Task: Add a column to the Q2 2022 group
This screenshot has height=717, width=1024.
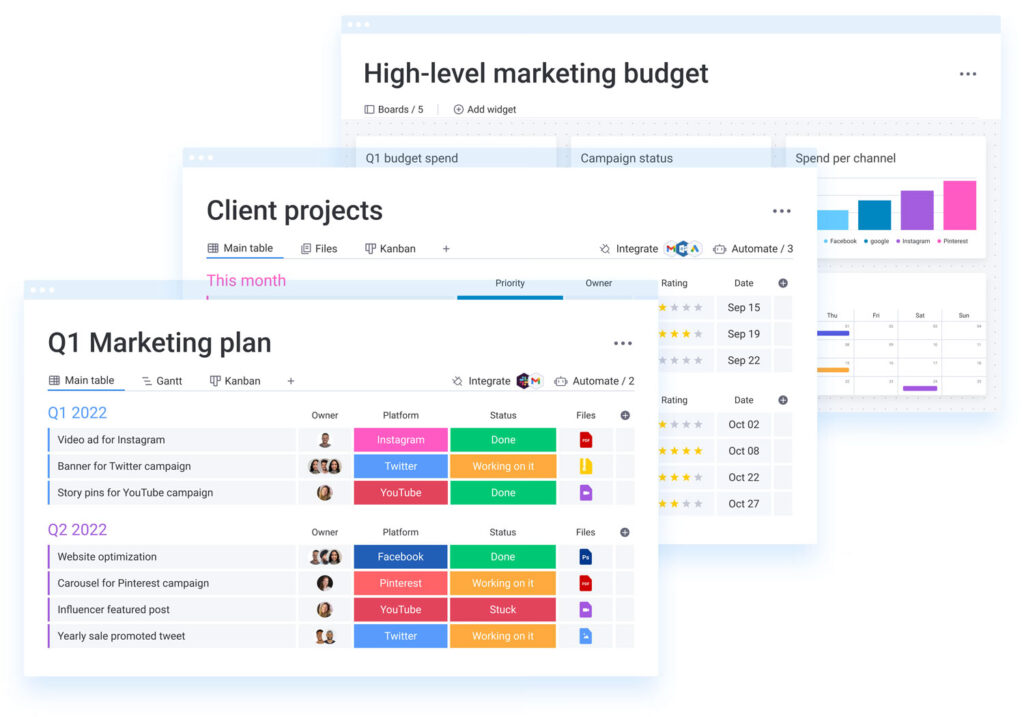Action: [625, 532]
